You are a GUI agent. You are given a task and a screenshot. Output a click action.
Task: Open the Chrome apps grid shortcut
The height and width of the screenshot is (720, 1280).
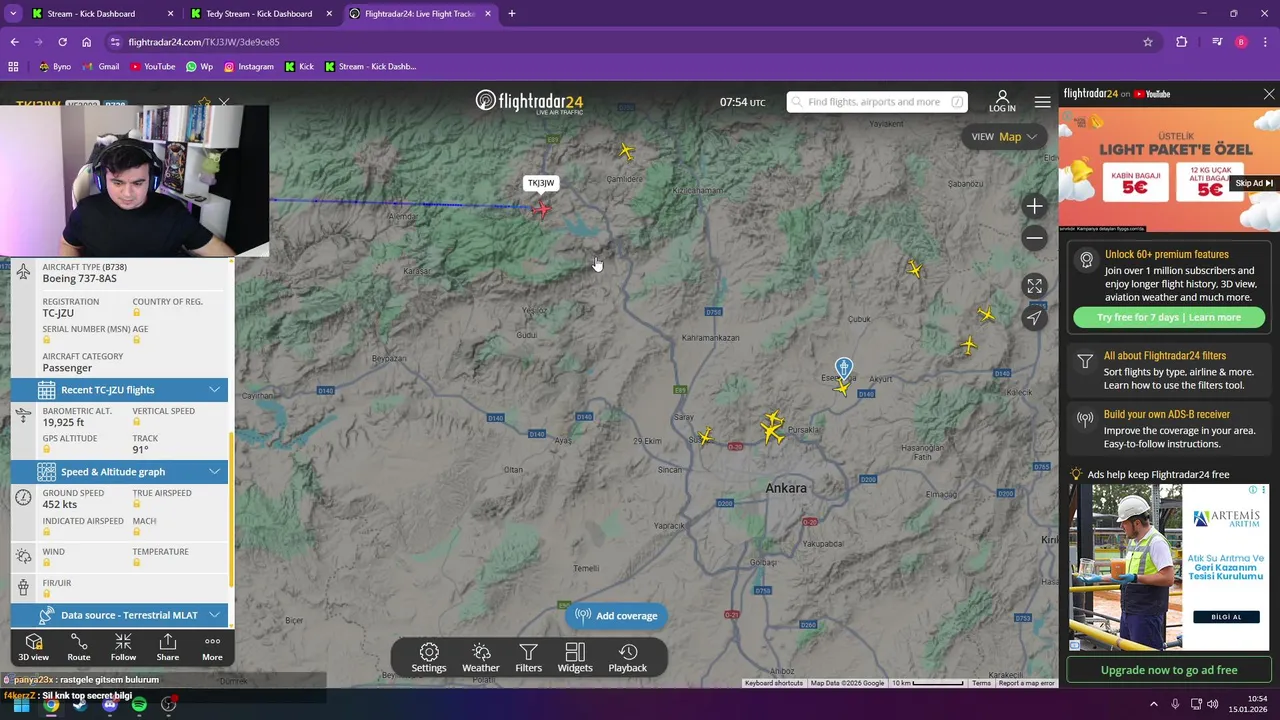[13, 67]
